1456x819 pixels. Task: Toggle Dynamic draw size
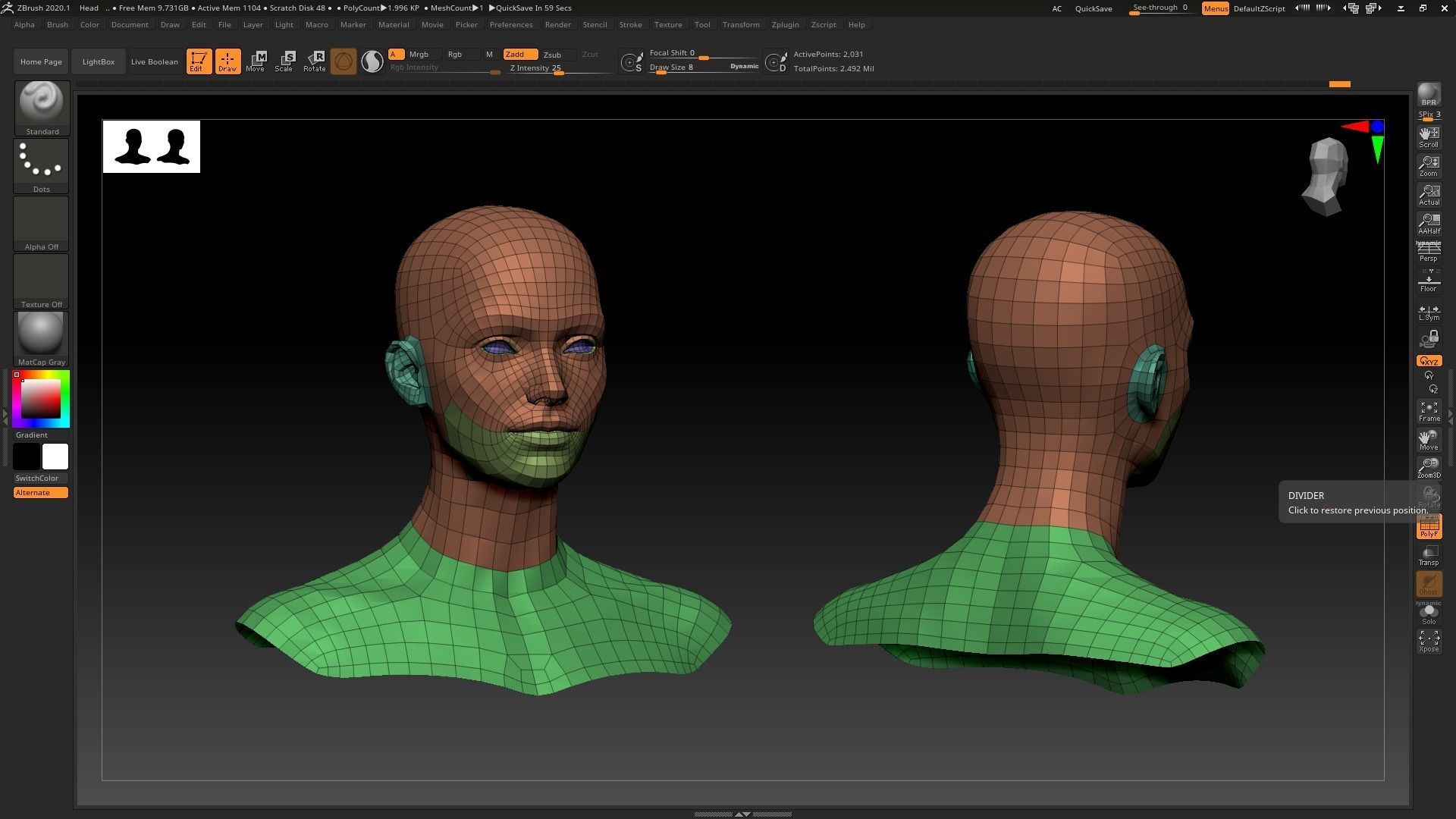744,67
